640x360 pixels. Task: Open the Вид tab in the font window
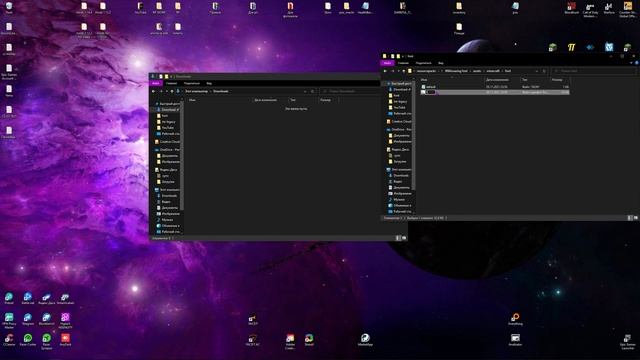click(441, 63)
